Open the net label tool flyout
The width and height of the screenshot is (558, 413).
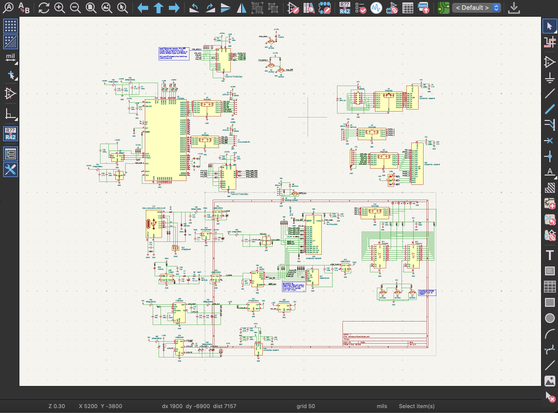click(549, 172)
